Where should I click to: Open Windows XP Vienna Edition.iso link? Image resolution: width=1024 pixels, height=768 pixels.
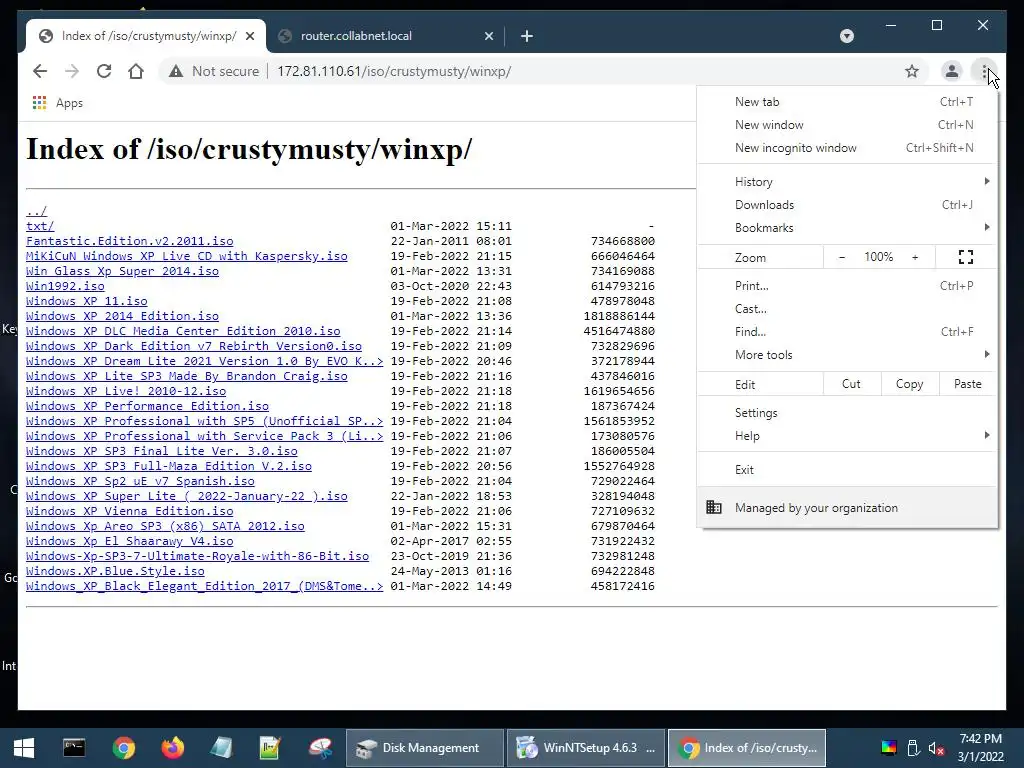[129, 511]
